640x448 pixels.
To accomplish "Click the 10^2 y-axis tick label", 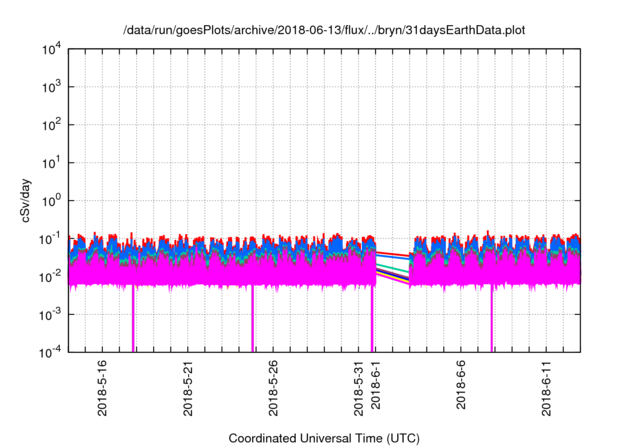I will tap(51, 125).
